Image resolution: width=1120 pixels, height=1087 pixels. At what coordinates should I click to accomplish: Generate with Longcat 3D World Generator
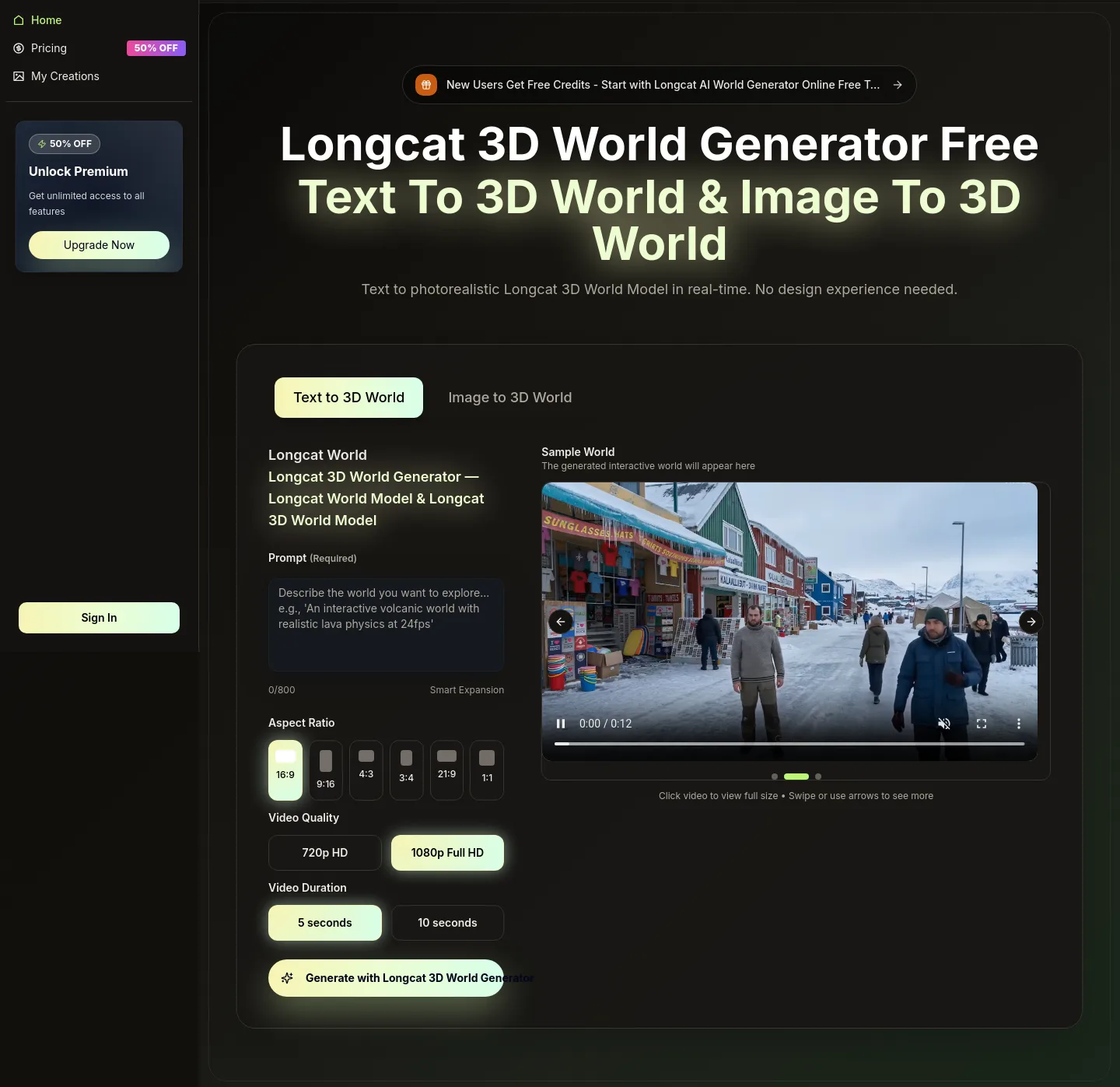386,978
